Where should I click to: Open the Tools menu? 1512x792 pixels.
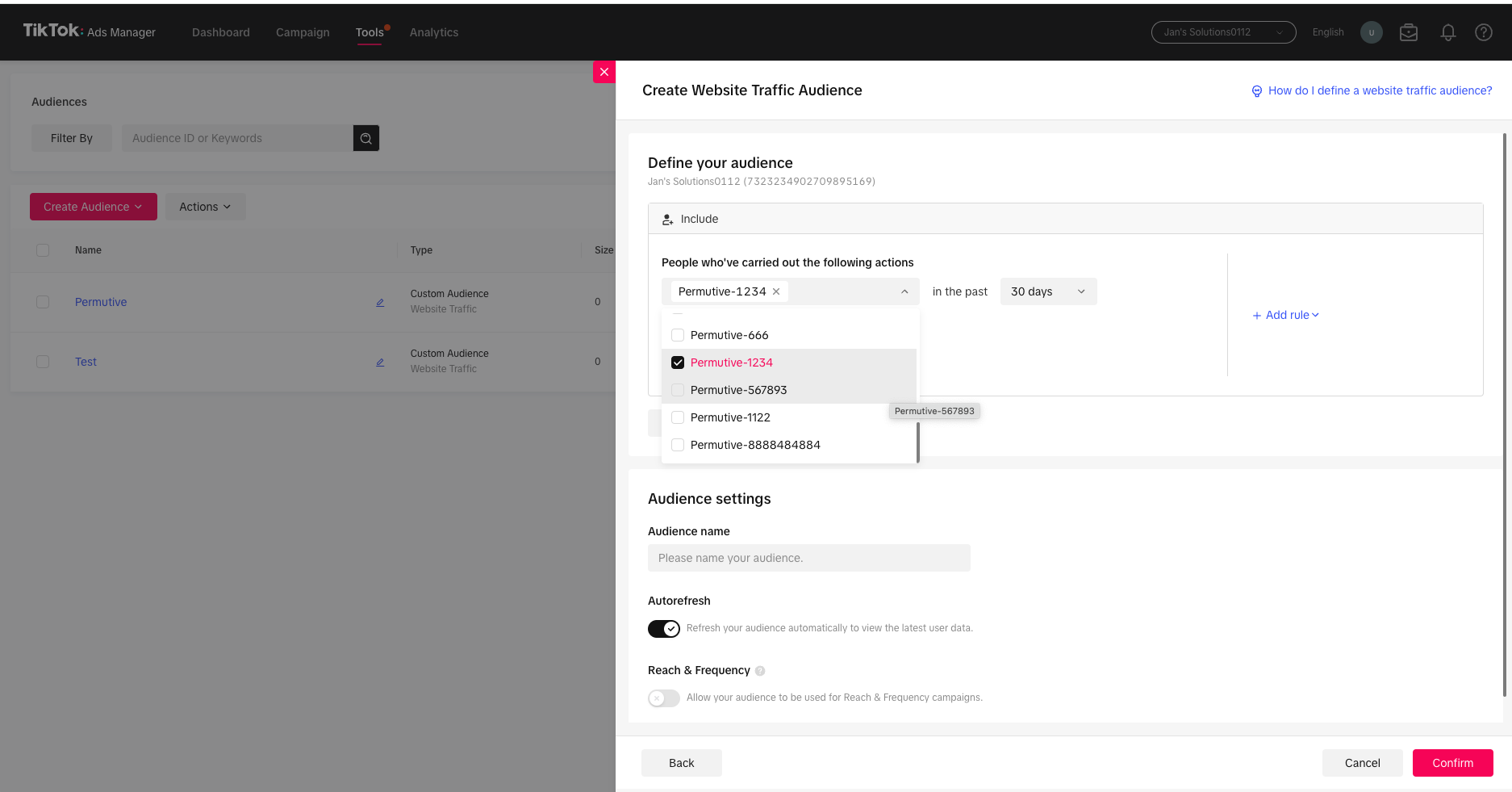click(x=370, y=32)
